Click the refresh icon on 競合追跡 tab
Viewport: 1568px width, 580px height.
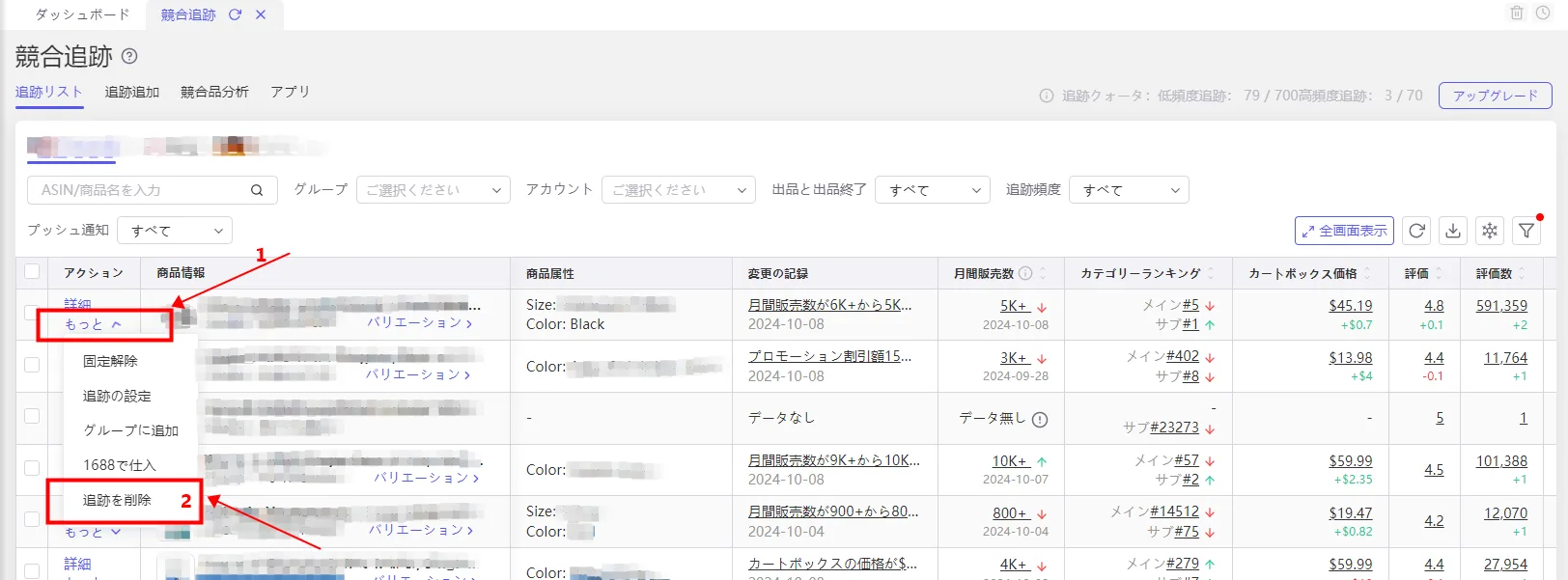click(x=235, y=14)
